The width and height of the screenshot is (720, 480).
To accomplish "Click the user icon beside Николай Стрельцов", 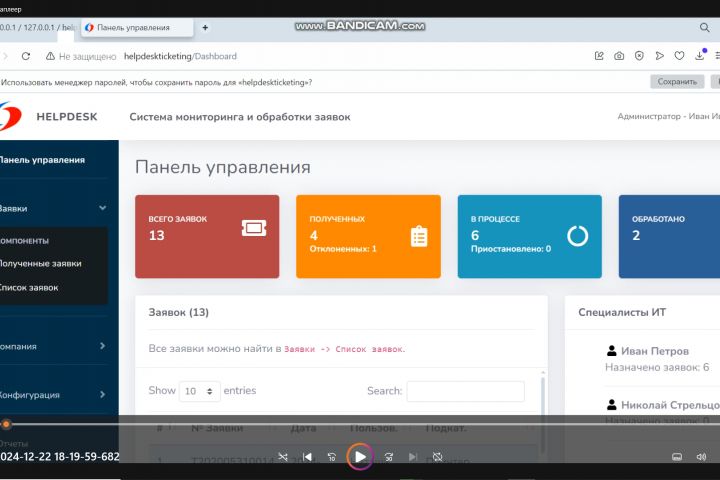I will 612,405.
